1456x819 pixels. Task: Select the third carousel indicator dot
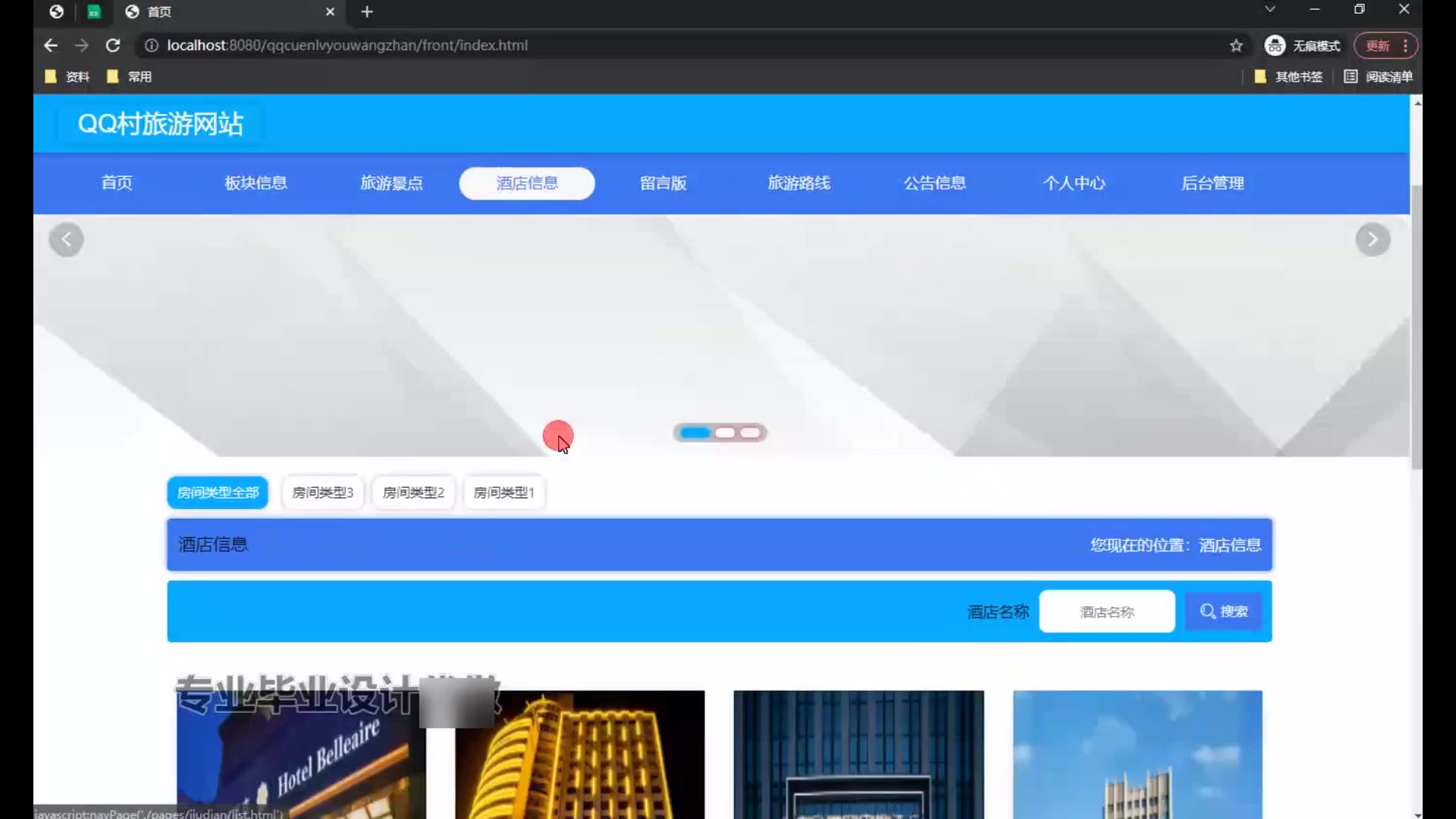750,433
